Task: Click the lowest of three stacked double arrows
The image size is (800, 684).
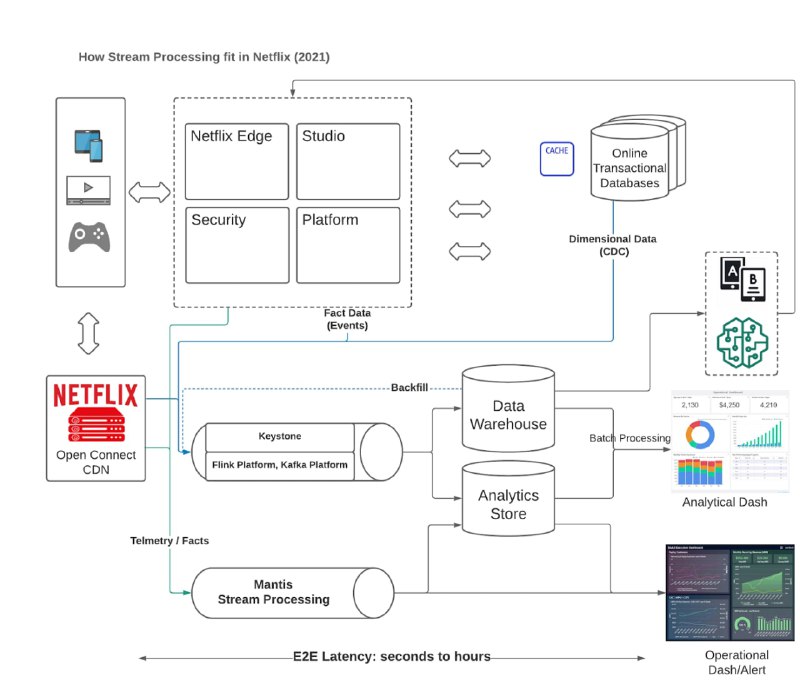Action: 470,251
